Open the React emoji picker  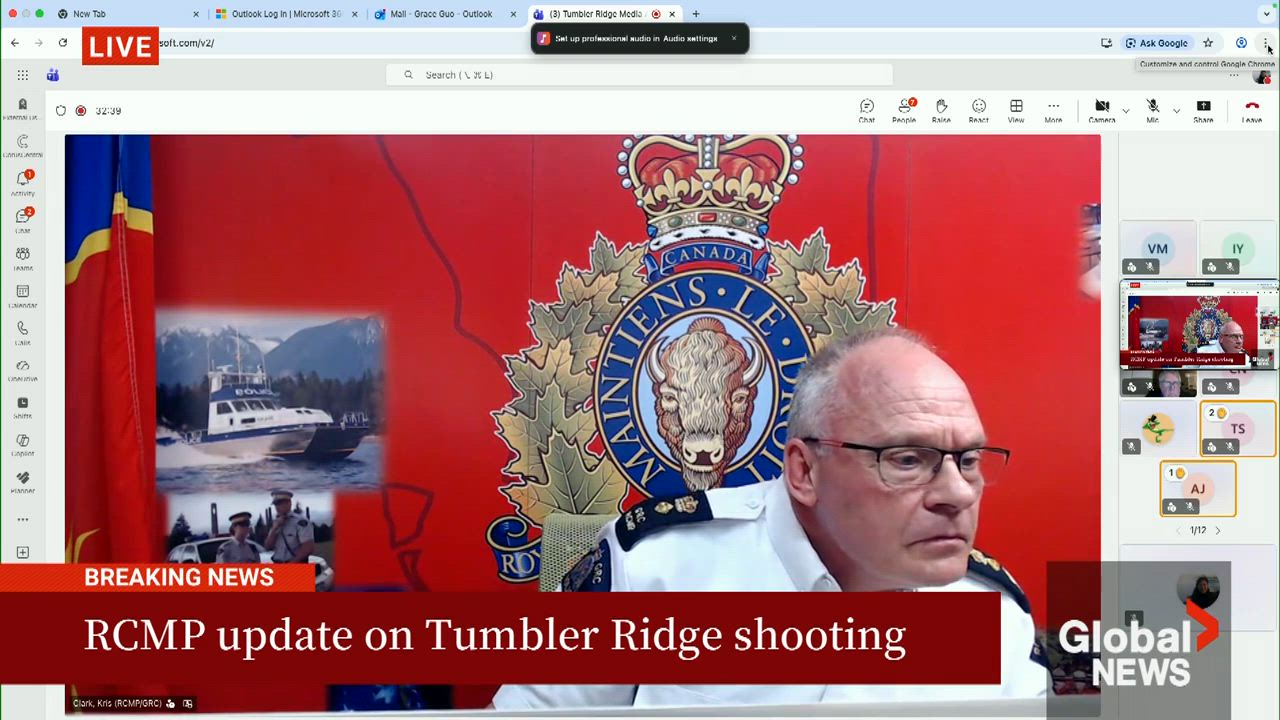(x=978, y=110)
